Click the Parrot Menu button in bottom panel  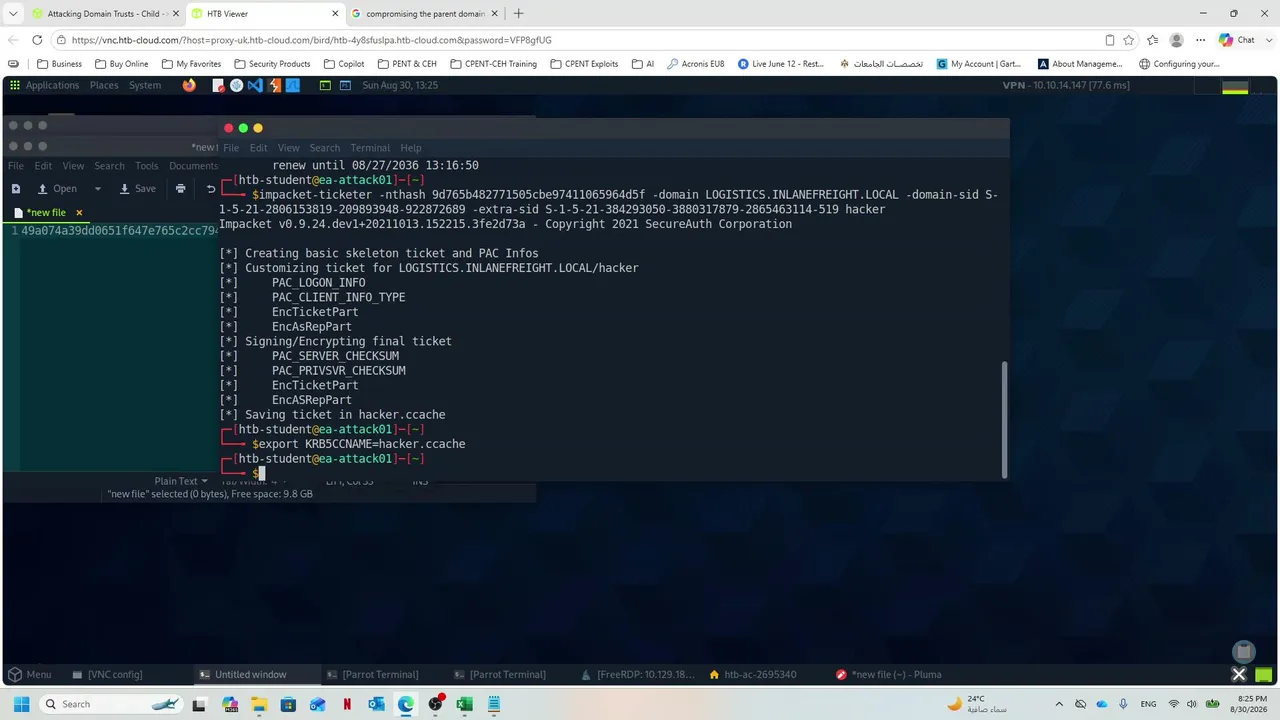30,674
